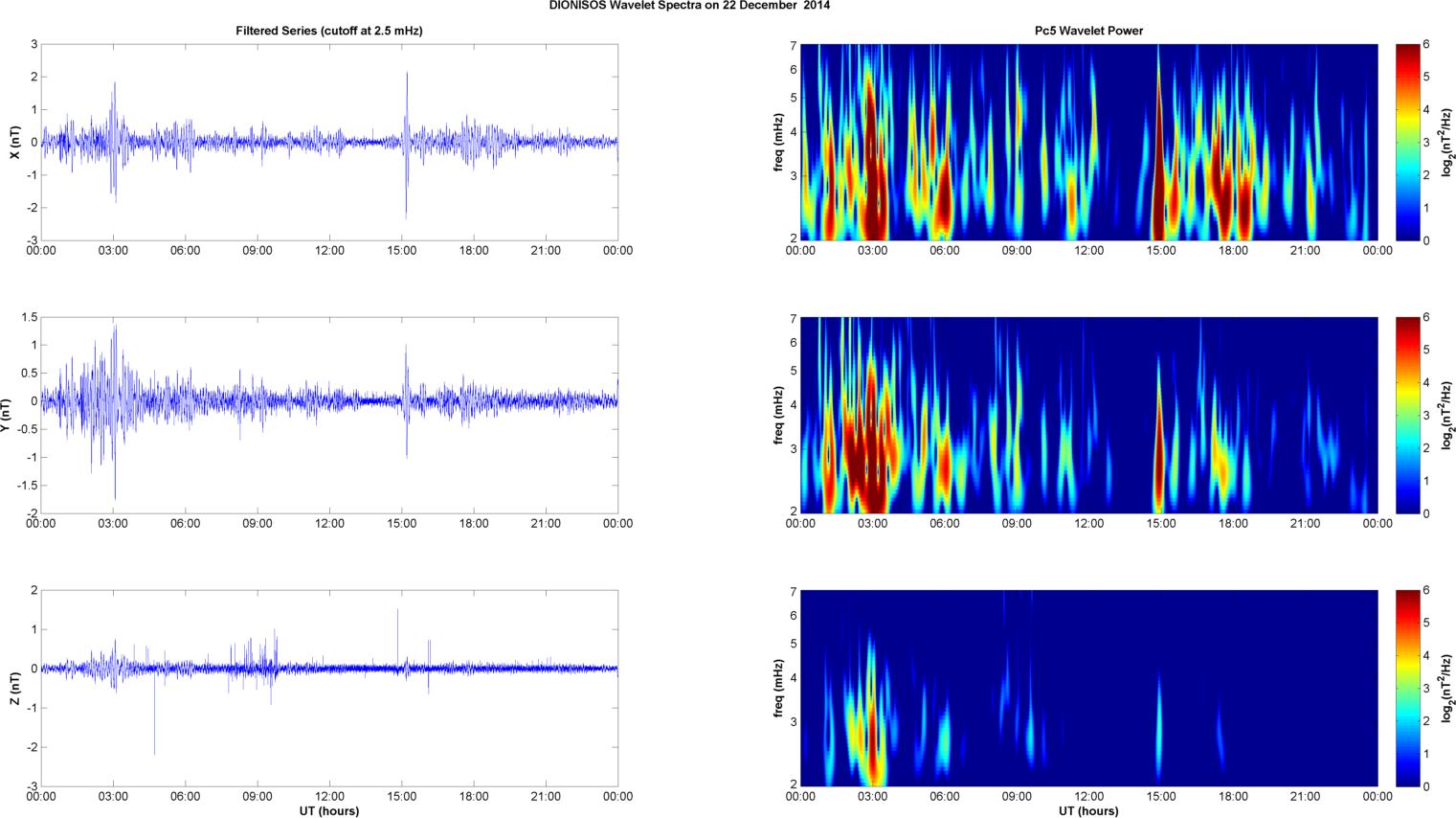Viewport: 1456px width, 818px height.
Task: Click inside the middle wavelet power spectrogram
Action: tap(1088, 415)
